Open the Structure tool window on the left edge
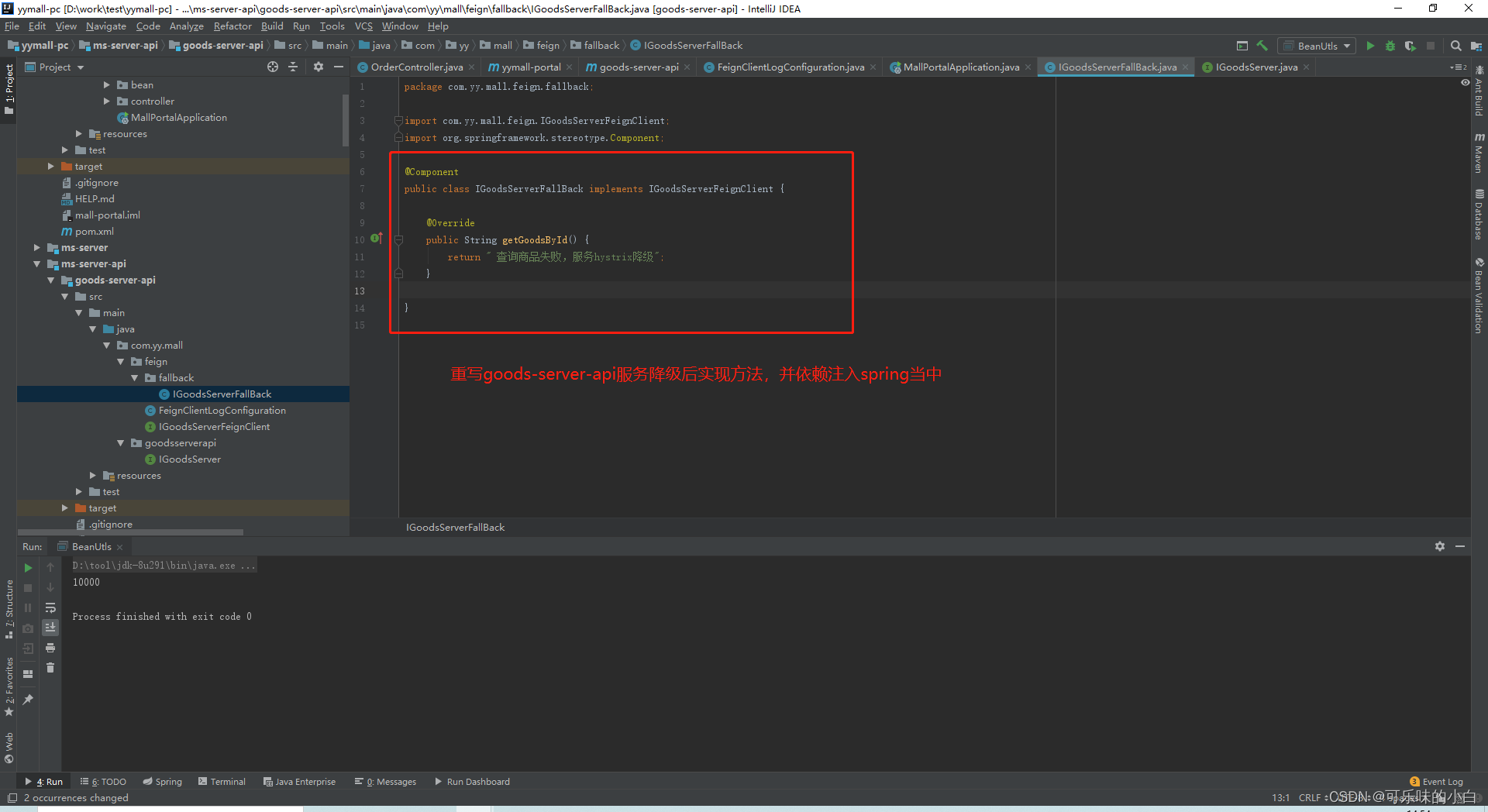This screenshot has width=1488, height=812. 9,610
